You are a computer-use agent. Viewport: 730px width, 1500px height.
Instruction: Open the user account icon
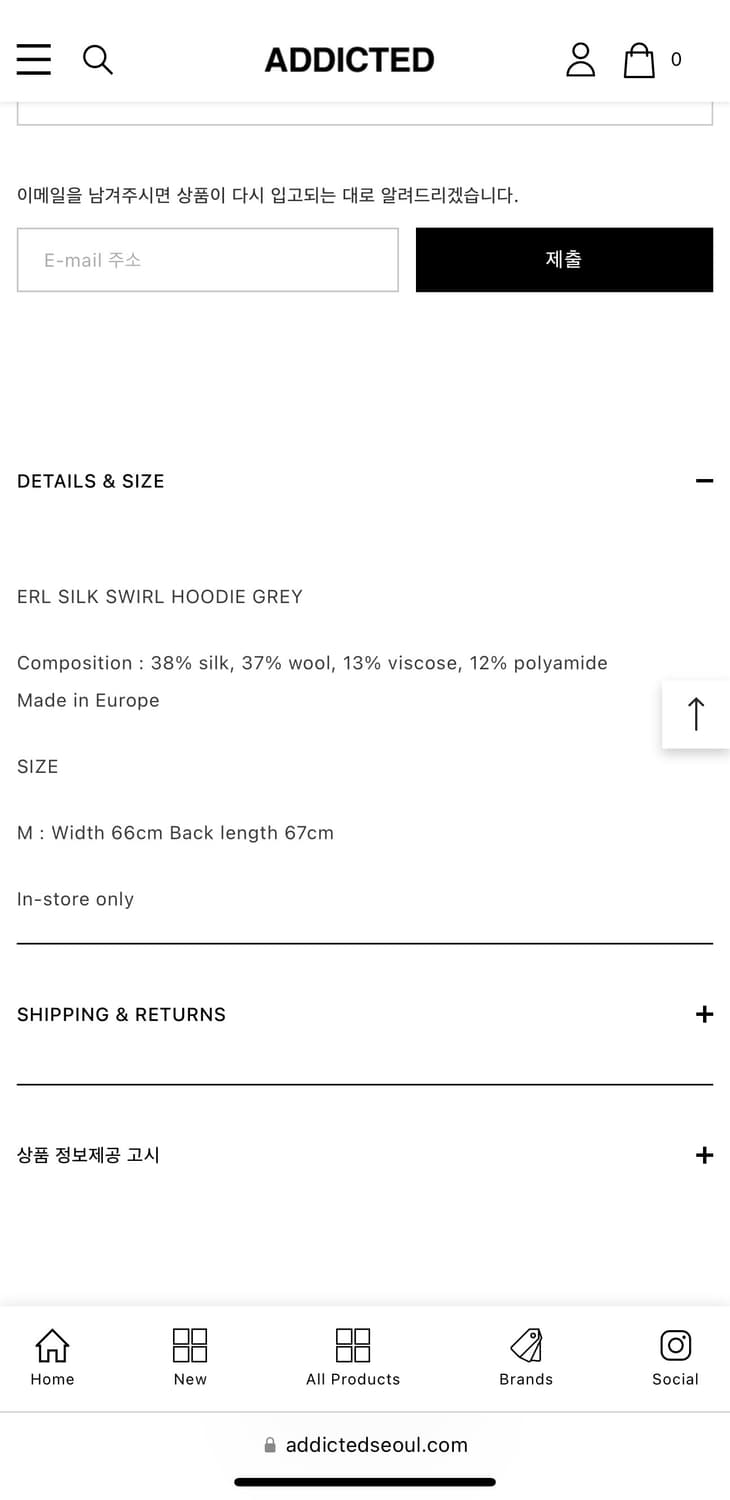(x=580, y=60)
